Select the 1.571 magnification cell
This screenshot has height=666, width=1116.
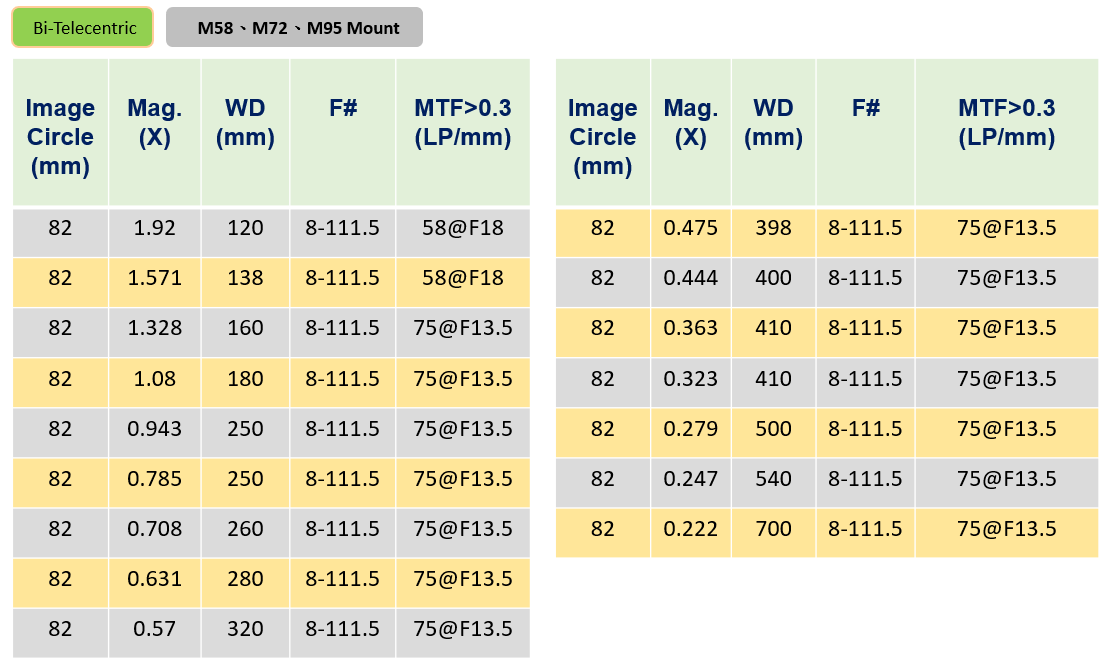point(154,278)
